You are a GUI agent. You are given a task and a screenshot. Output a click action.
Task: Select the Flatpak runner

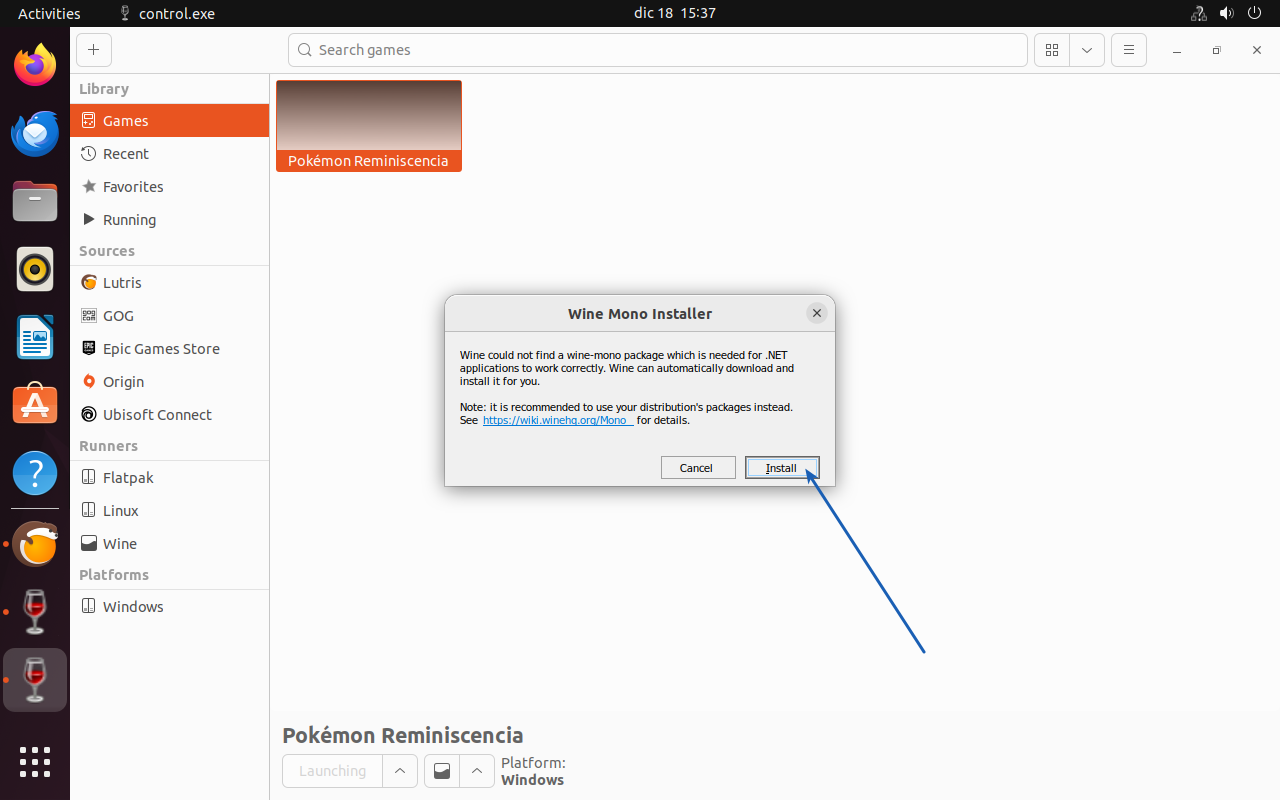pyautogui.click(x=170, y=477)
